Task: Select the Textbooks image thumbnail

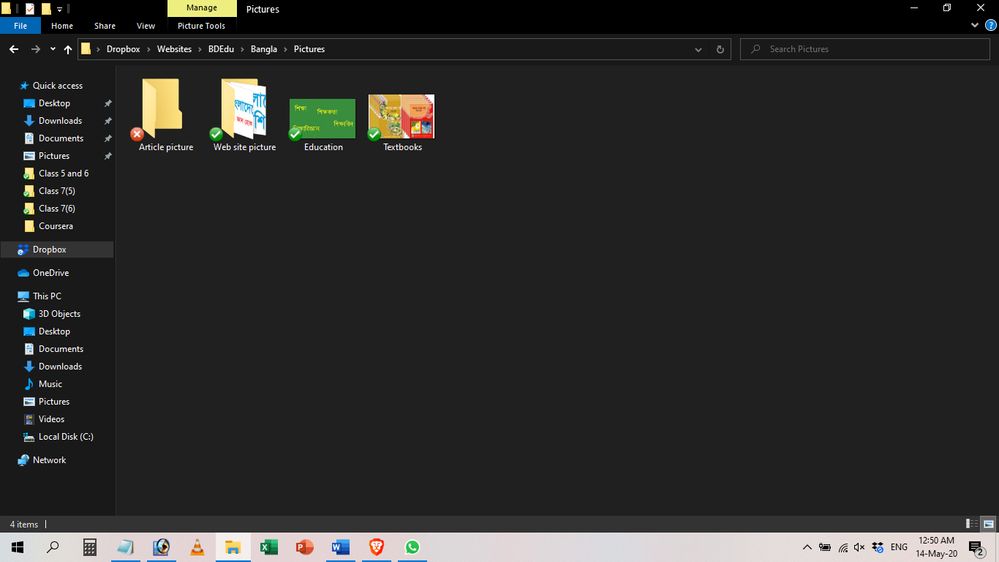Action: coord(402,117)
